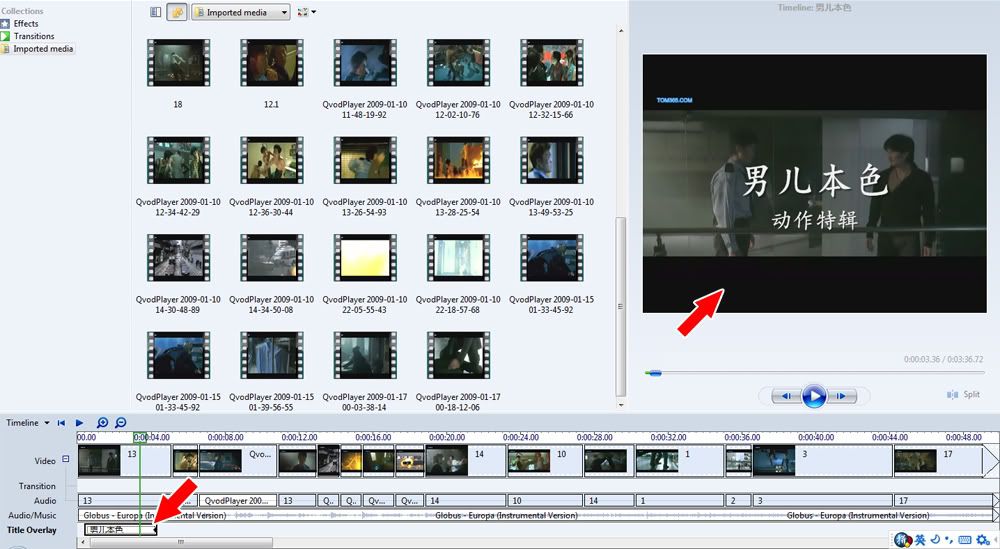Step to next frame in preview

click(841, 396)
